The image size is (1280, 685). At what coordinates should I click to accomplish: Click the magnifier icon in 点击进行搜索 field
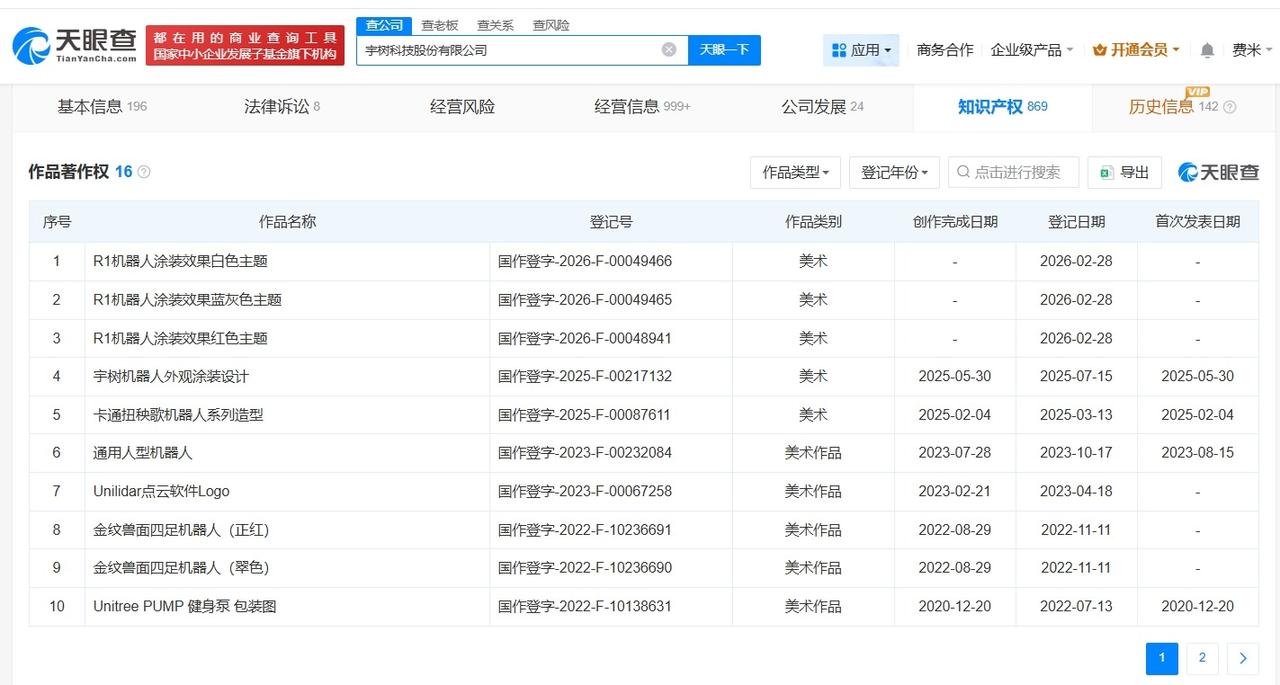[x=960, y=171]
